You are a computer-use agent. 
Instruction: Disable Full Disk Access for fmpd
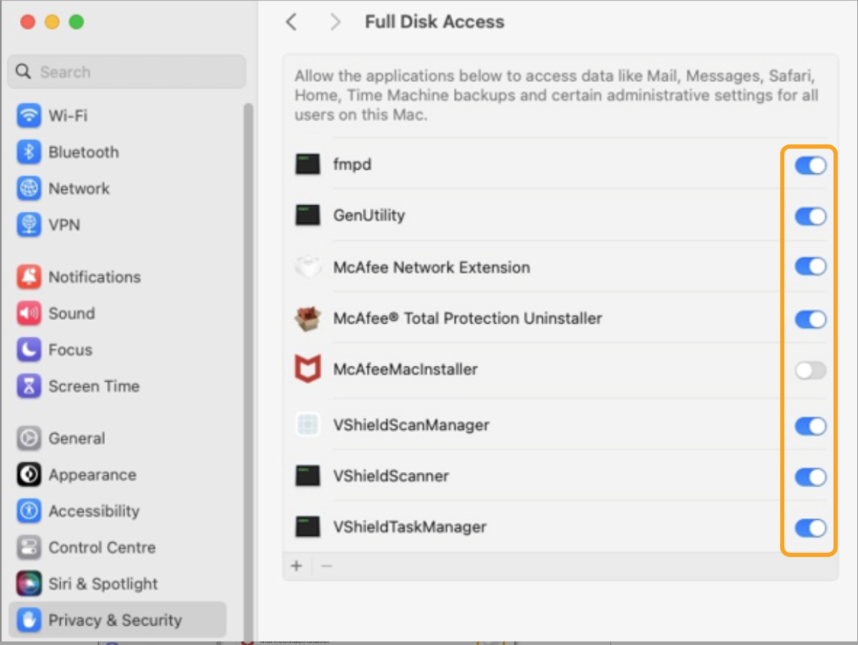click(810, 166)
